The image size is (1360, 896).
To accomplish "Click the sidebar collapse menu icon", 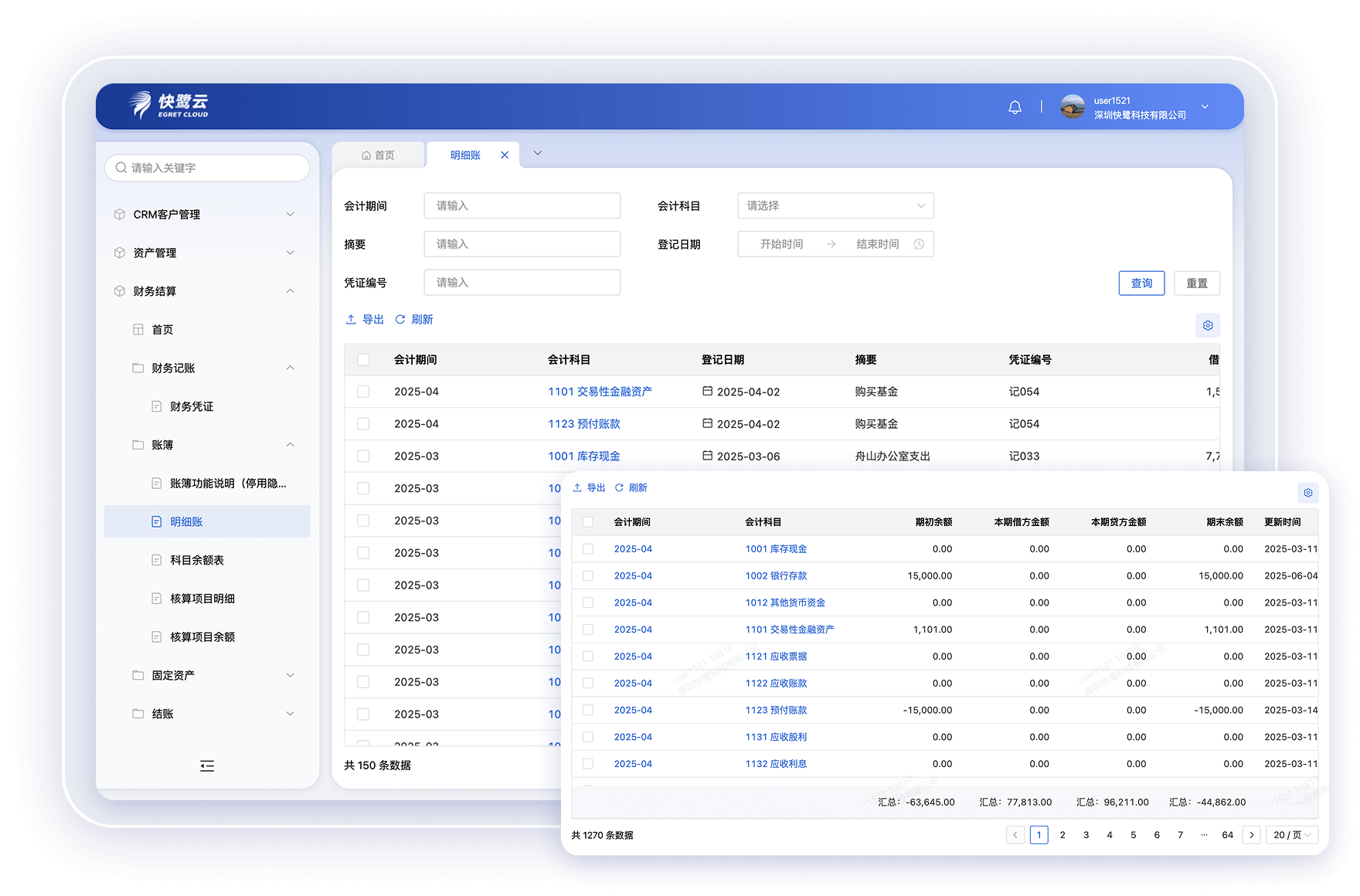I will [x=207, y=765].
